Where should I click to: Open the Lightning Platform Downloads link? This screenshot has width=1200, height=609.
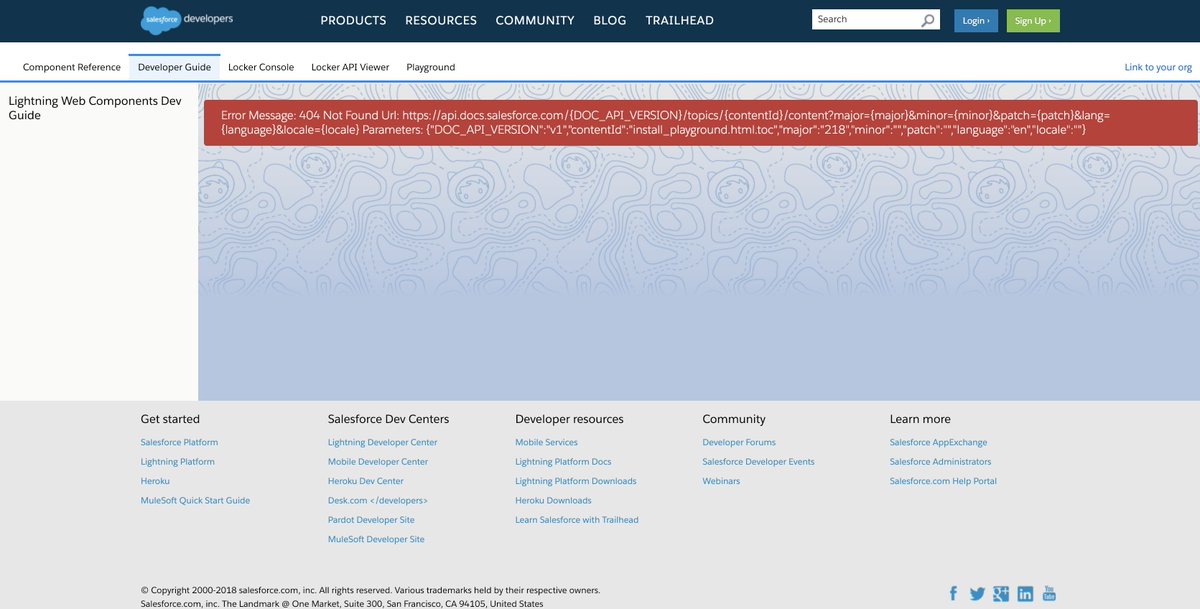(576, 481)
